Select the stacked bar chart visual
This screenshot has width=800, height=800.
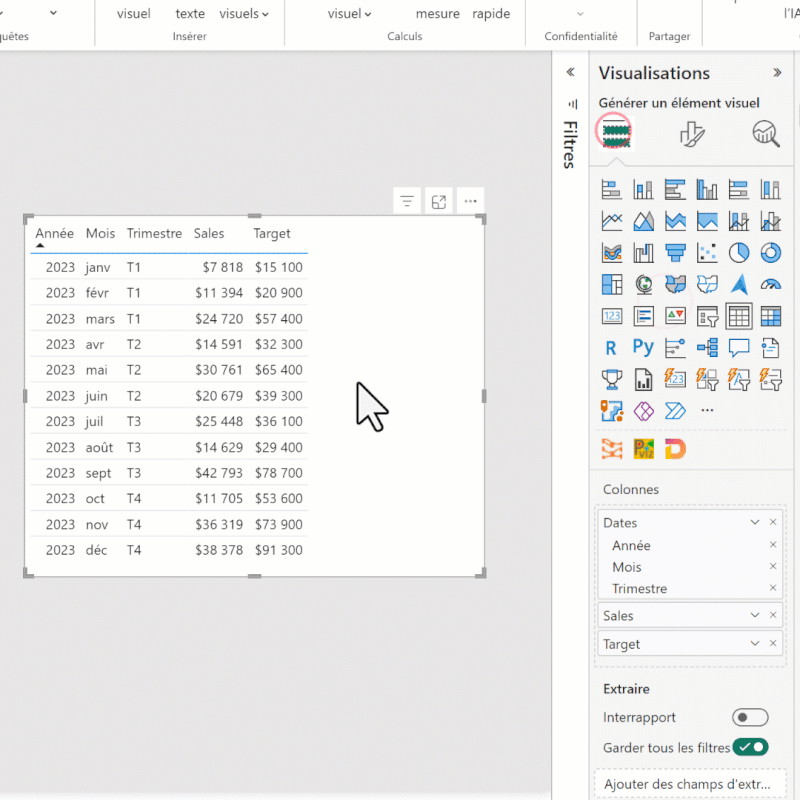pyautogui.click(x=611, y=190)
